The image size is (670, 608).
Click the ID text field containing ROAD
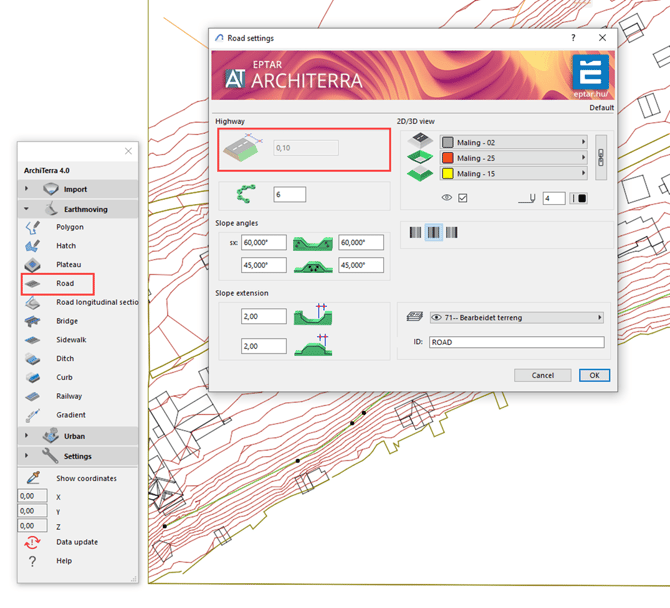[x=516, y=342]
